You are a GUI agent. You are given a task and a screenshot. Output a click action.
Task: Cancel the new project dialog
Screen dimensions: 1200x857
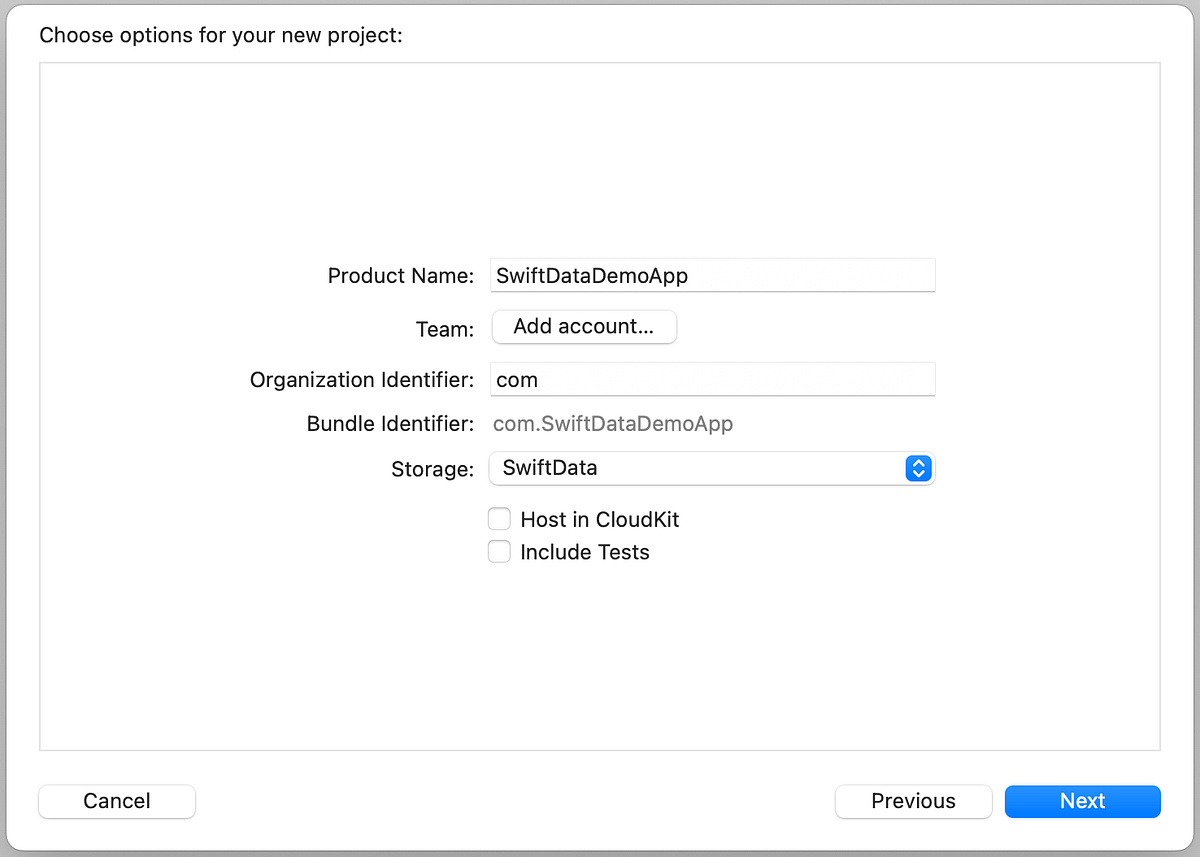tap(116, 801)
